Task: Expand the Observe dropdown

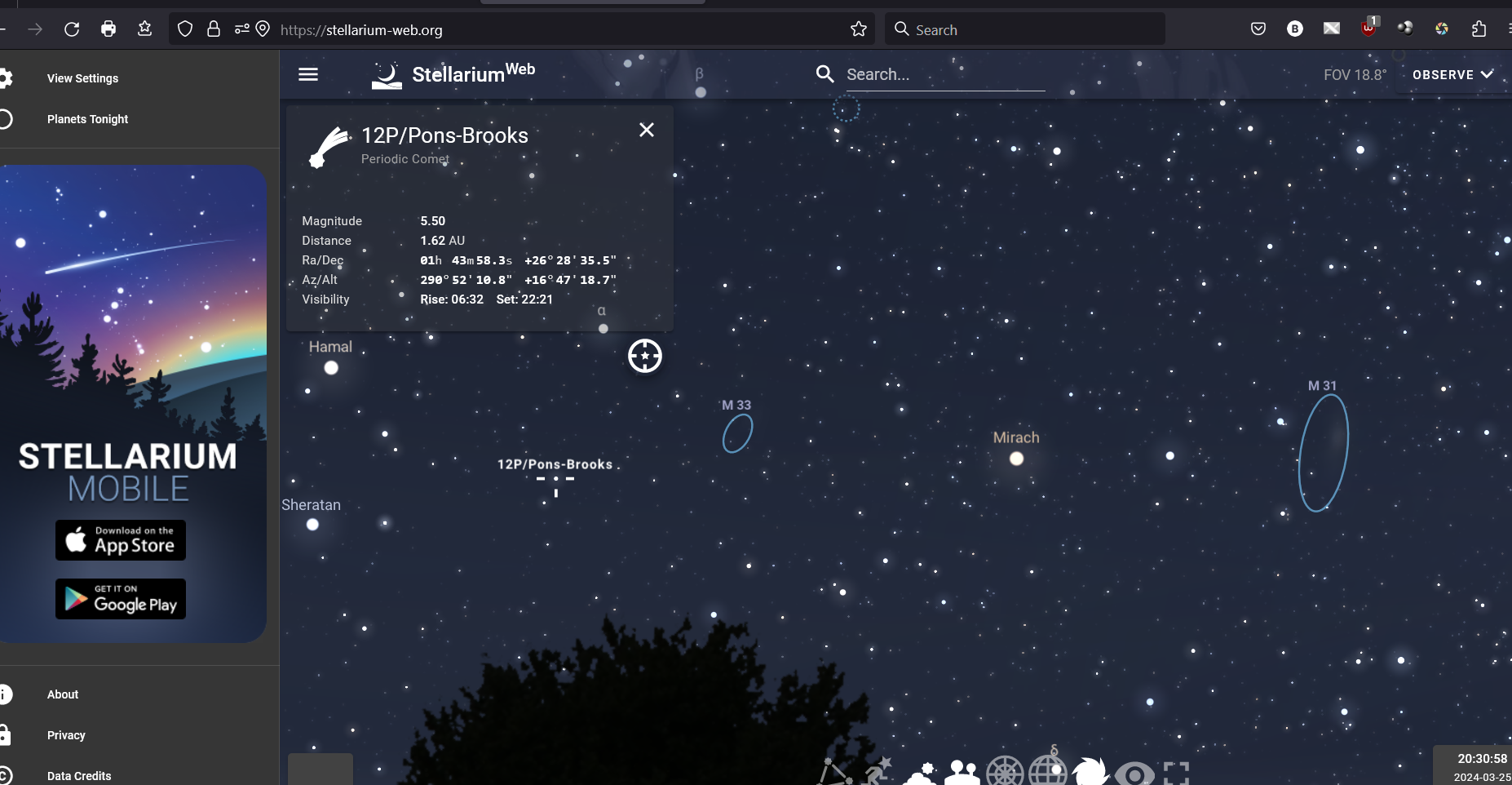Action: pyautogui.click(x=1452, y=74)
